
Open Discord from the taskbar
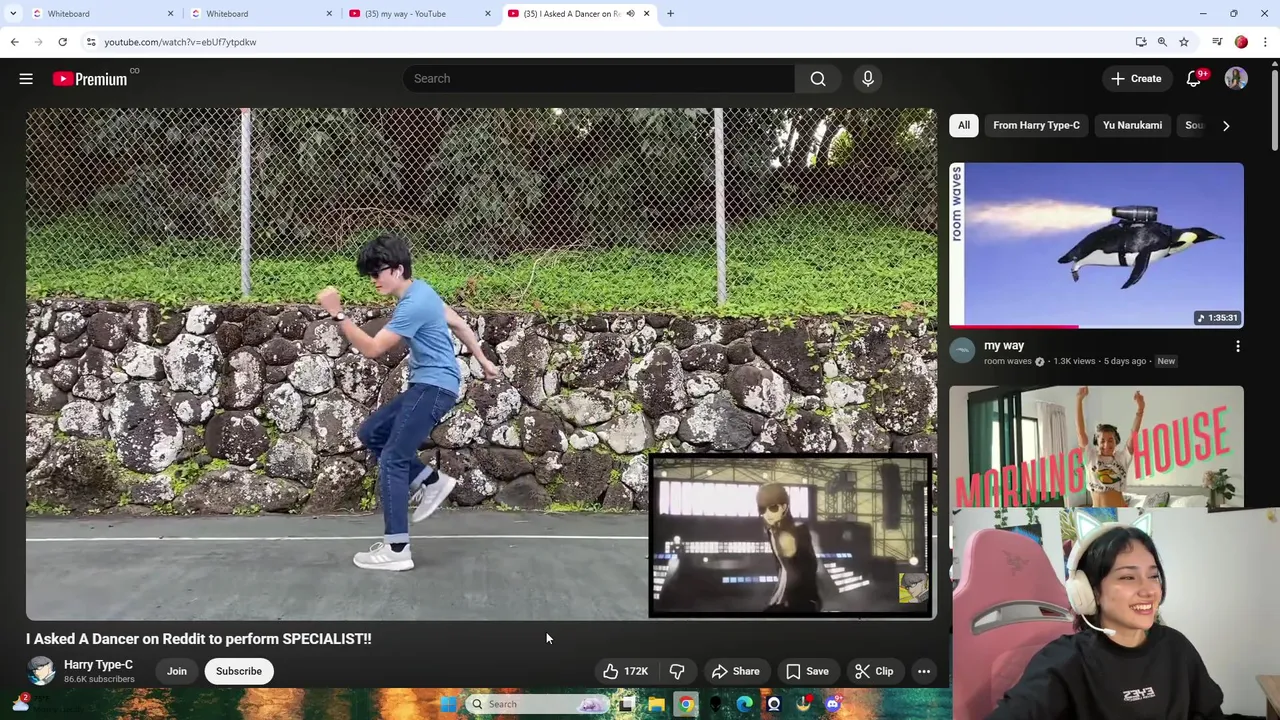pos(833,704)
